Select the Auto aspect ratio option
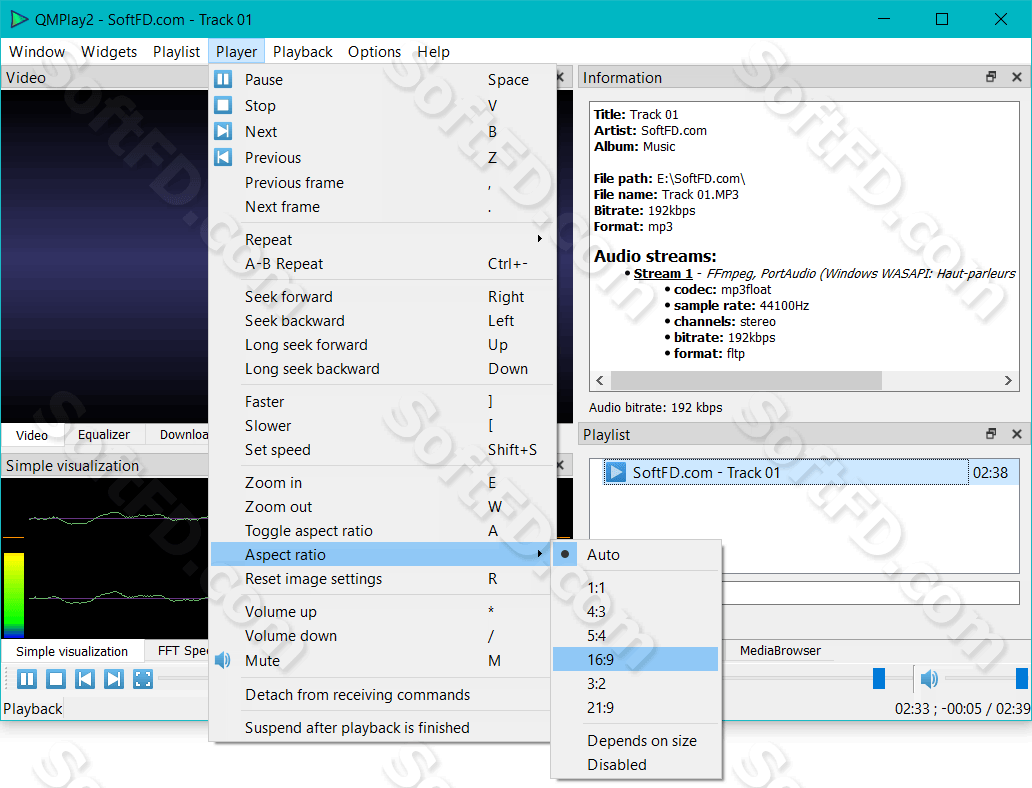Screen dimensions: 1032x788 636,555
